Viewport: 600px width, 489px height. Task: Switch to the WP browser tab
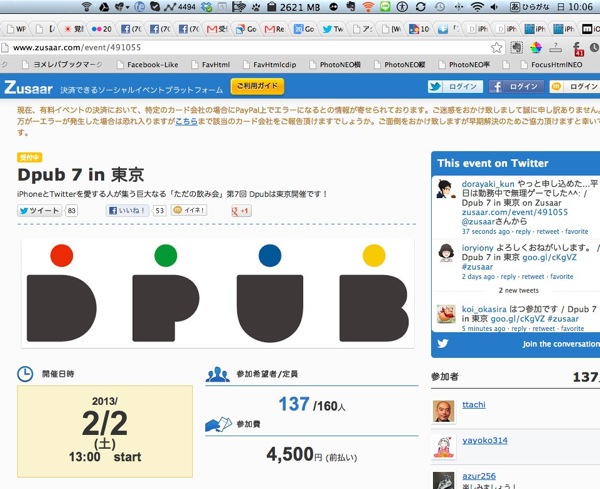(x=16, y=29)
